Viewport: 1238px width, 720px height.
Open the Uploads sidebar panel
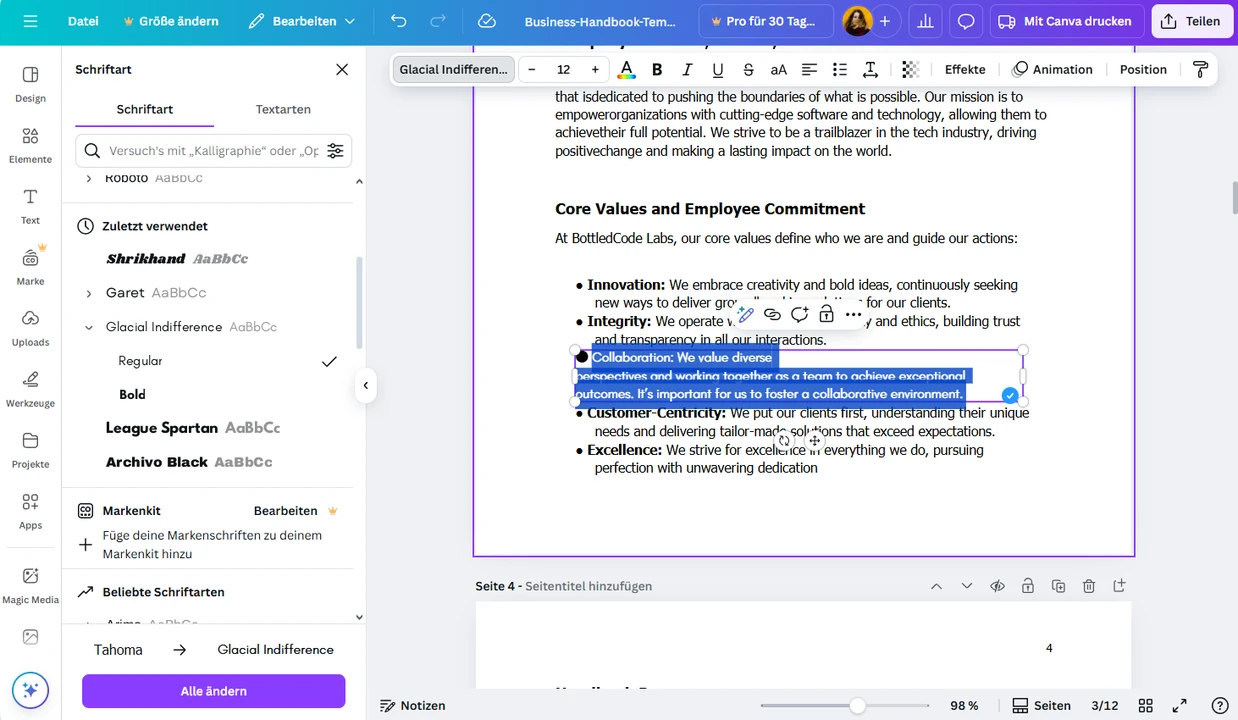pyautogui.click(x=30, y=328)
